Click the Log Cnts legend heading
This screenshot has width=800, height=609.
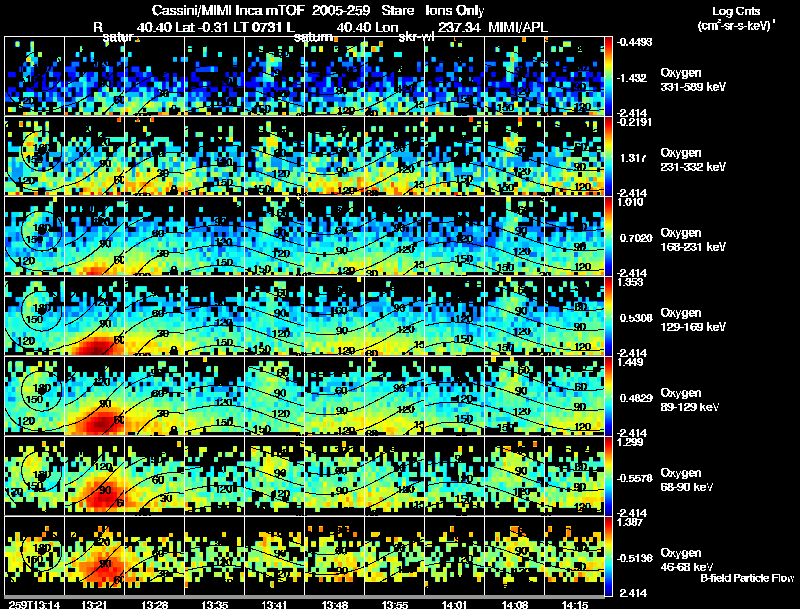[736, 11]
